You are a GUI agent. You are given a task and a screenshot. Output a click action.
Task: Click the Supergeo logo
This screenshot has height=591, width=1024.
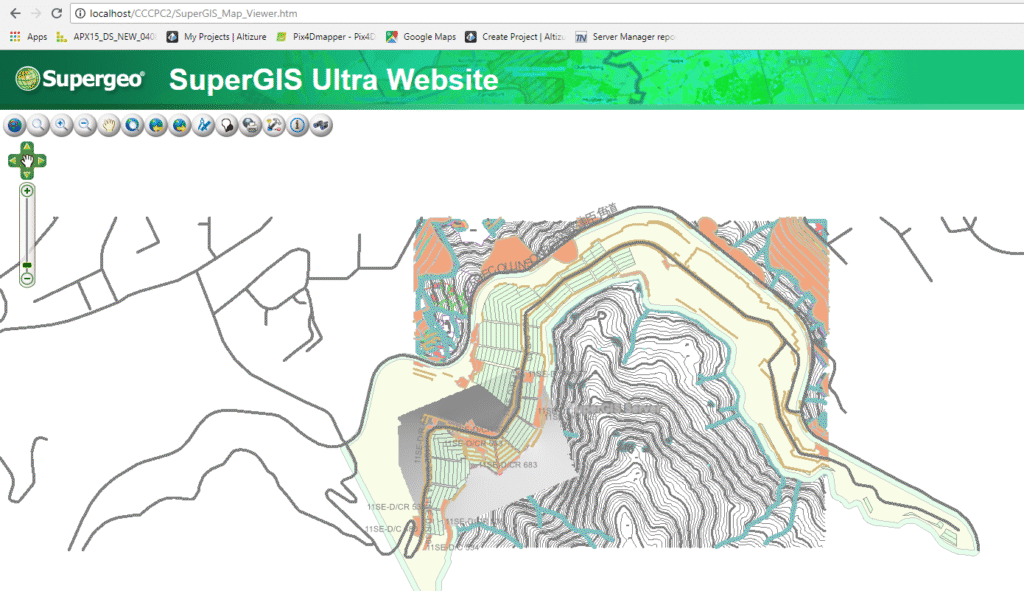pos(80,79)
